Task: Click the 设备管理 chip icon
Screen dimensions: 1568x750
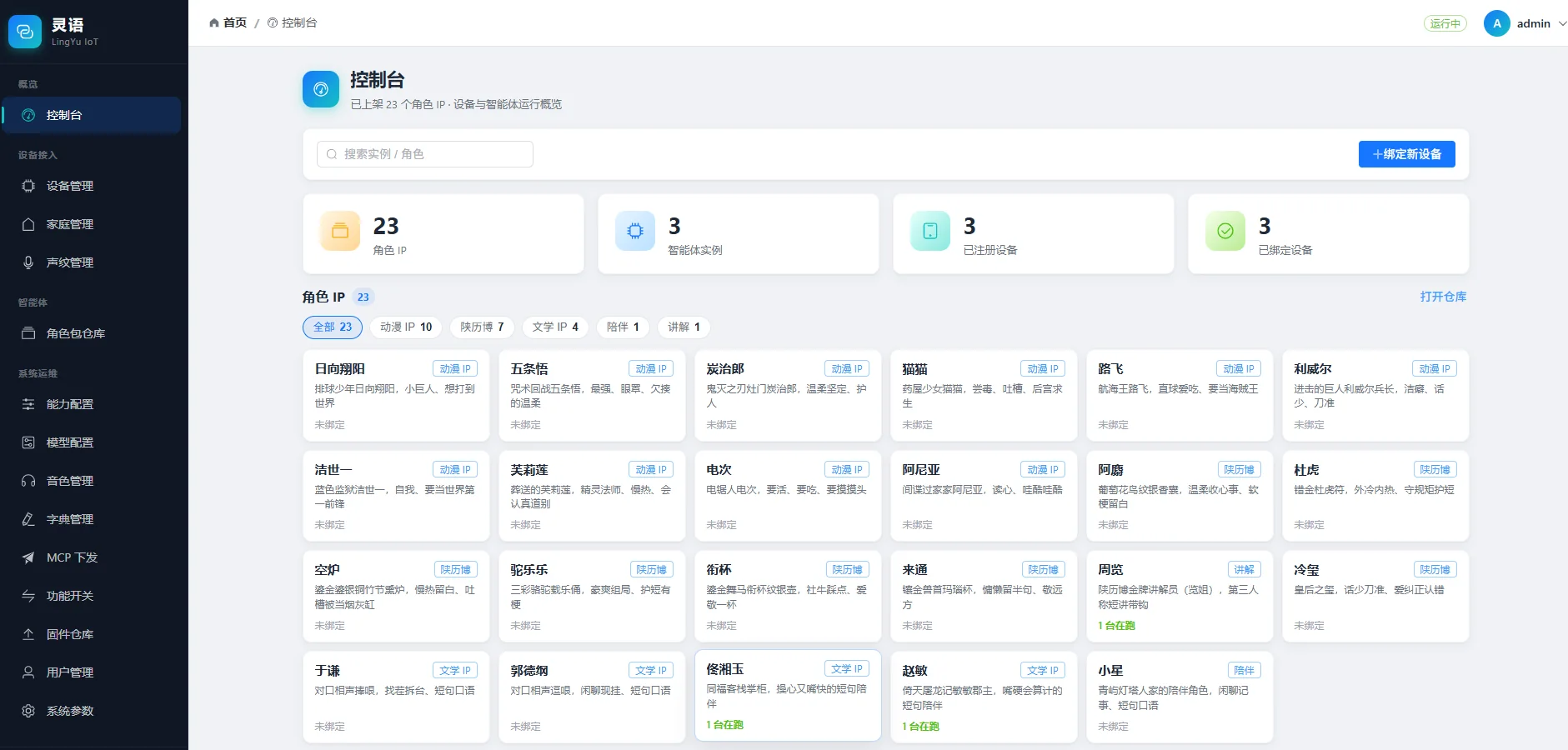Action: (28, 186)
